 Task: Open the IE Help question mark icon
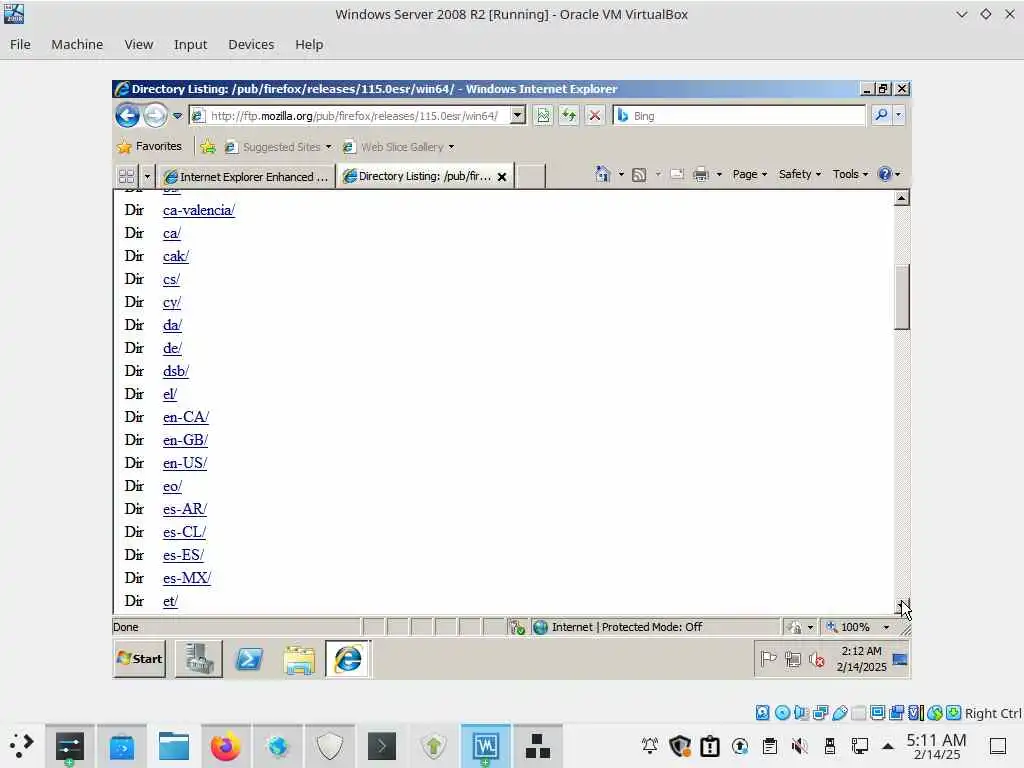pyautogui.click(x=885, y=174)
